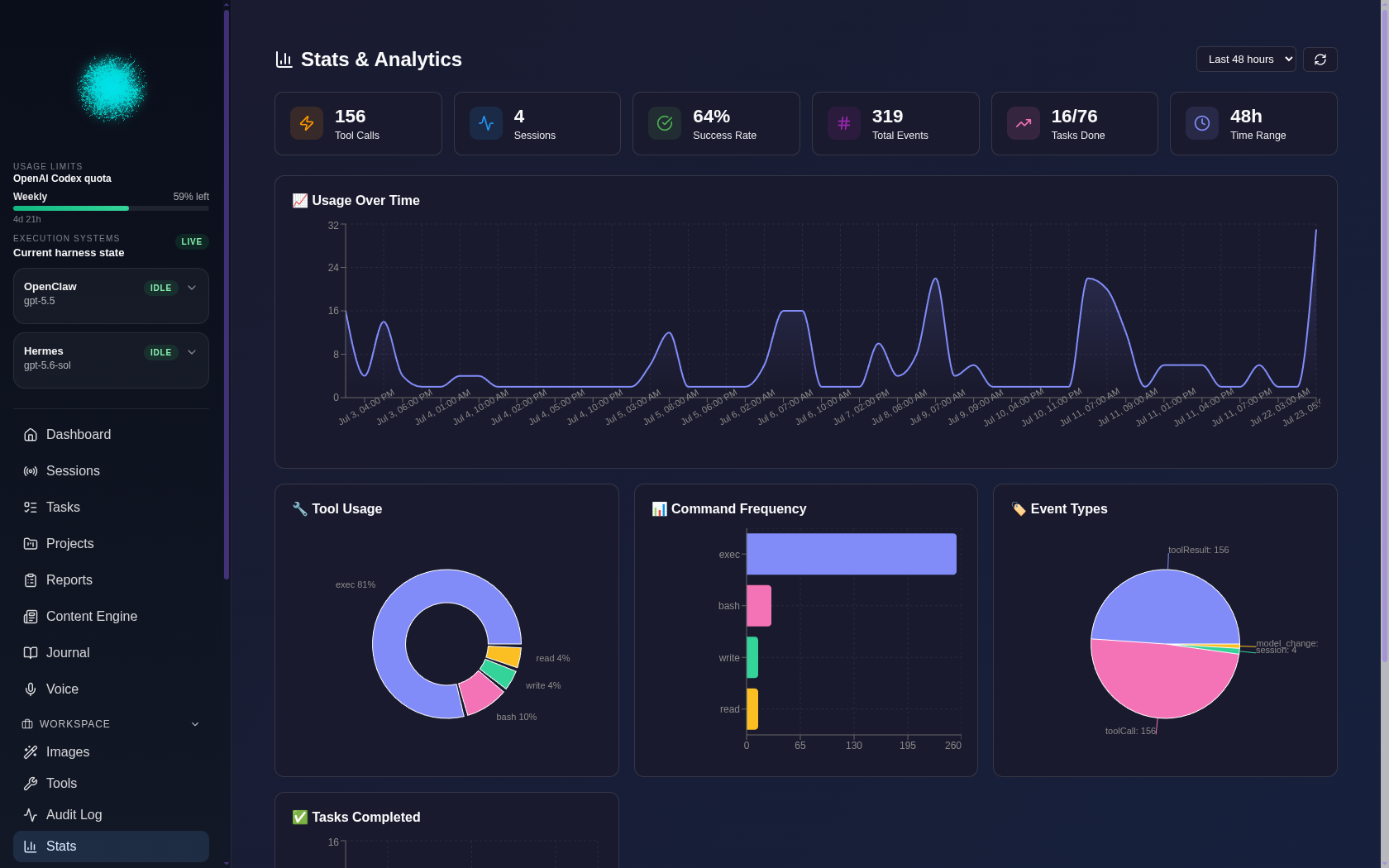Click the weekly quota progress bar
Viewport: 1389px width, 868px height.
coord(111,208)
